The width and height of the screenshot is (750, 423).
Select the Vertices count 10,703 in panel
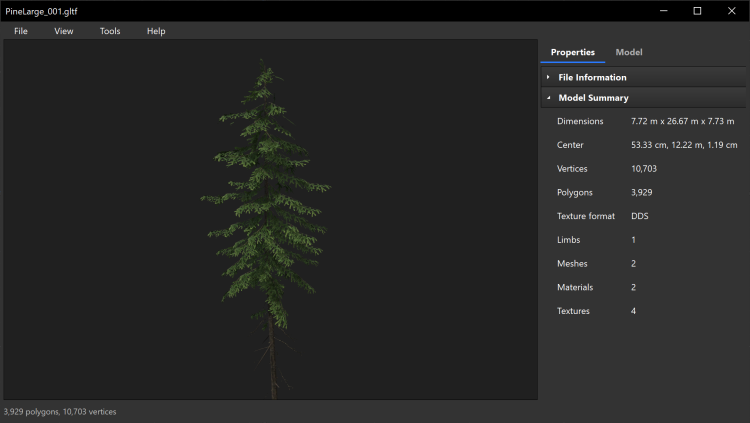click(x=644, y=169)
